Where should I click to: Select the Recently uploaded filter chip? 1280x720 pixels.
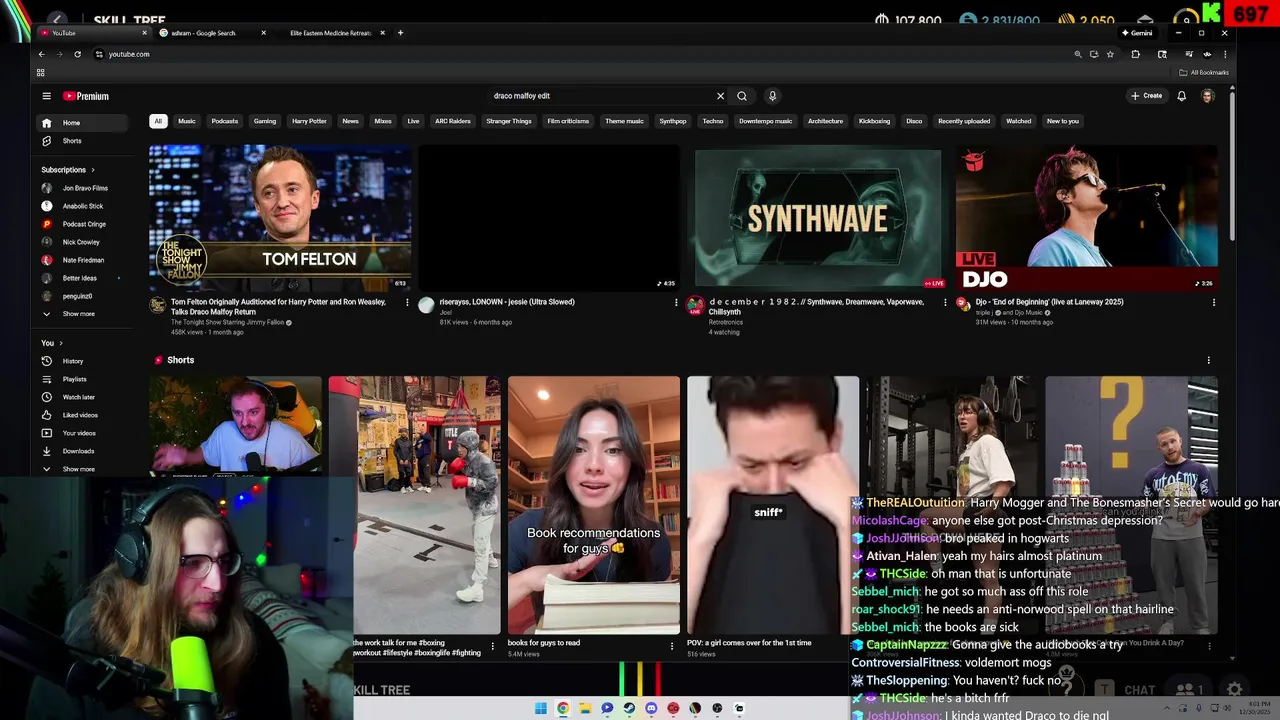click(964, 121)
